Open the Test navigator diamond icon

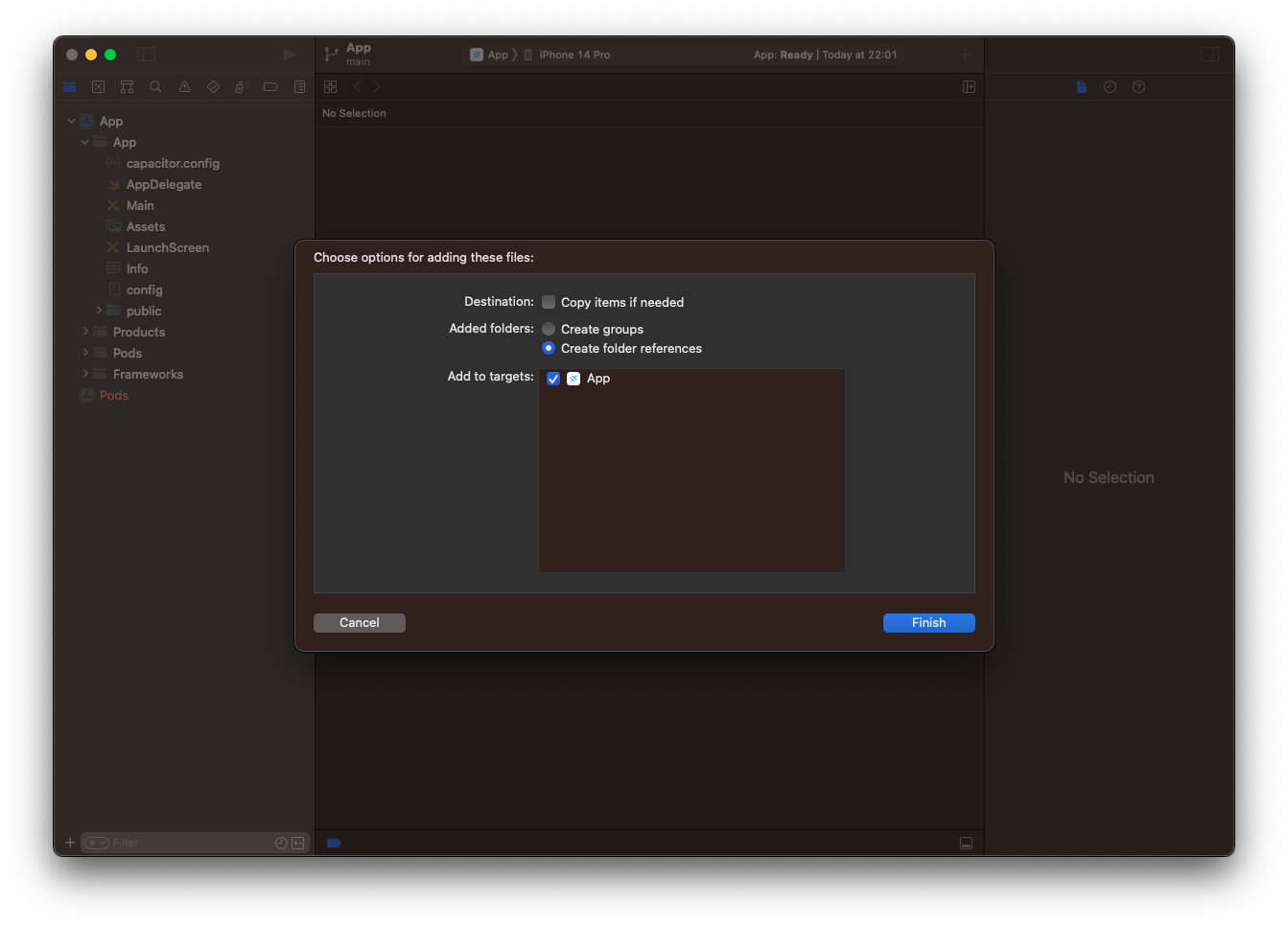(x=213, y=86)
